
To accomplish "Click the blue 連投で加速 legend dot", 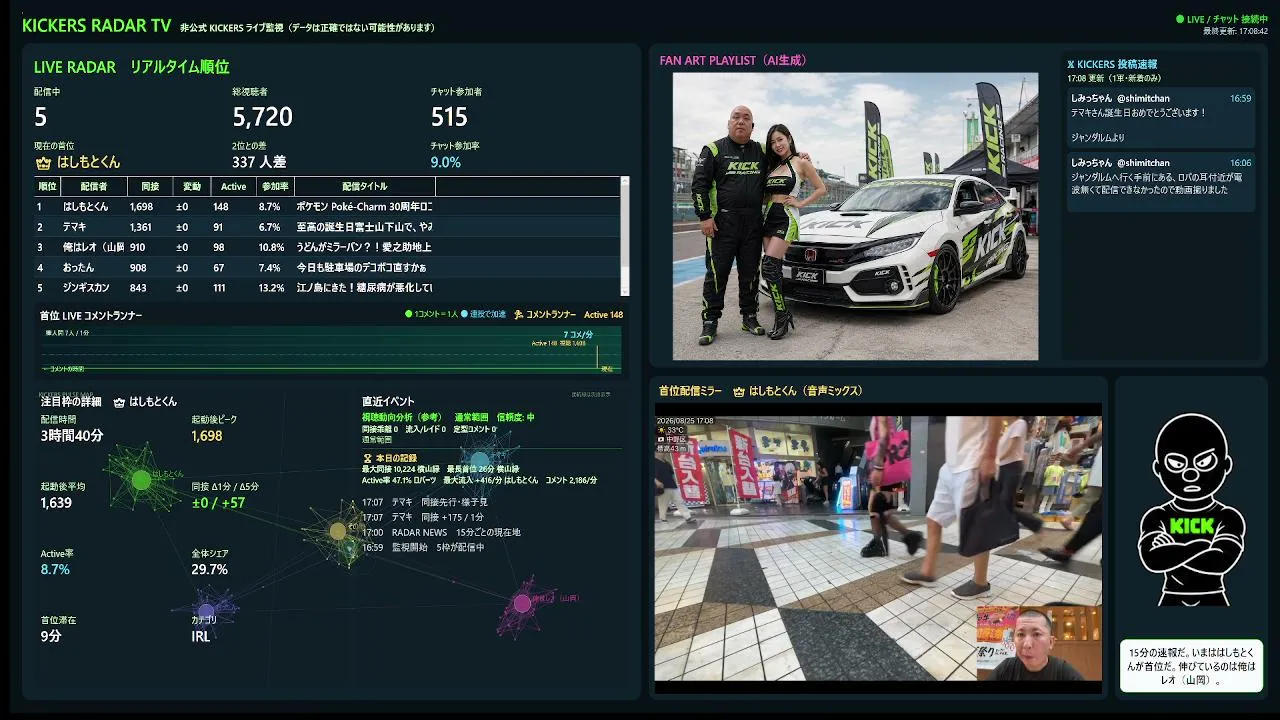I will click(464, 315).
